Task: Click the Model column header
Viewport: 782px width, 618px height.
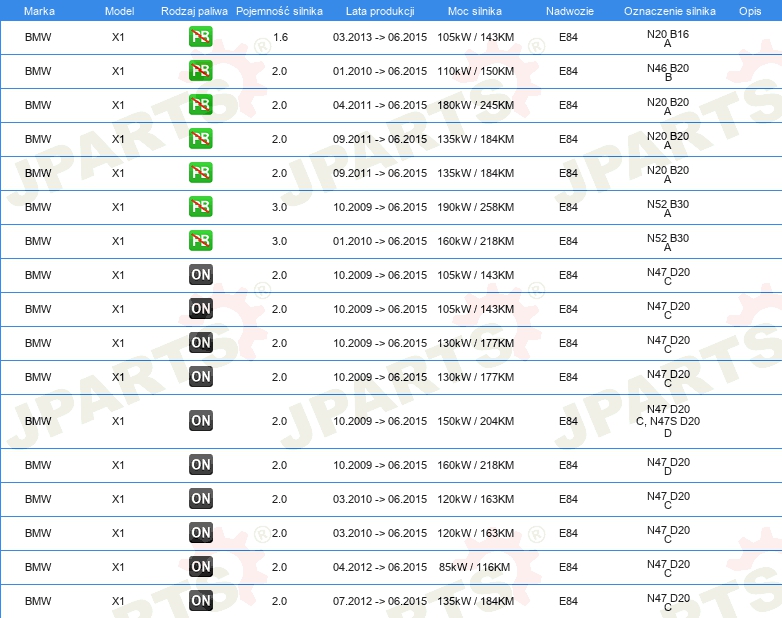Action: click(119, 11)
